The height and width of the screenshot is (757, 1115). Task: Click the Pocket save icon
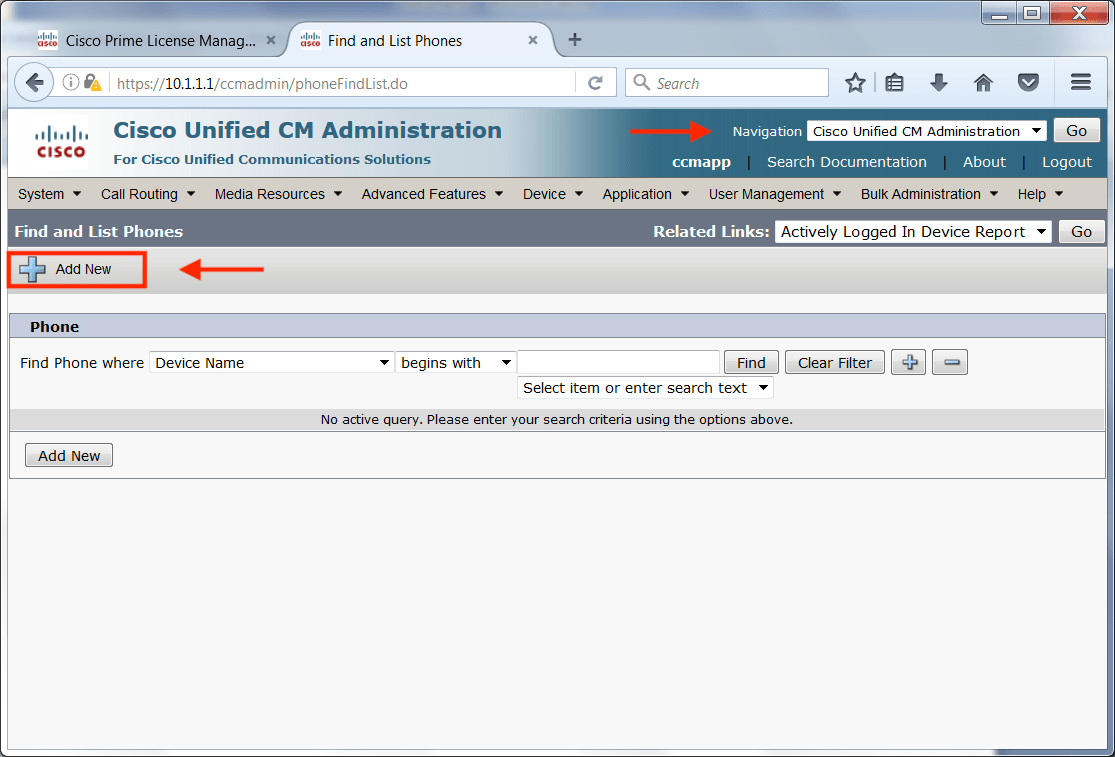pyautogui.click(x=1028, y=83)
